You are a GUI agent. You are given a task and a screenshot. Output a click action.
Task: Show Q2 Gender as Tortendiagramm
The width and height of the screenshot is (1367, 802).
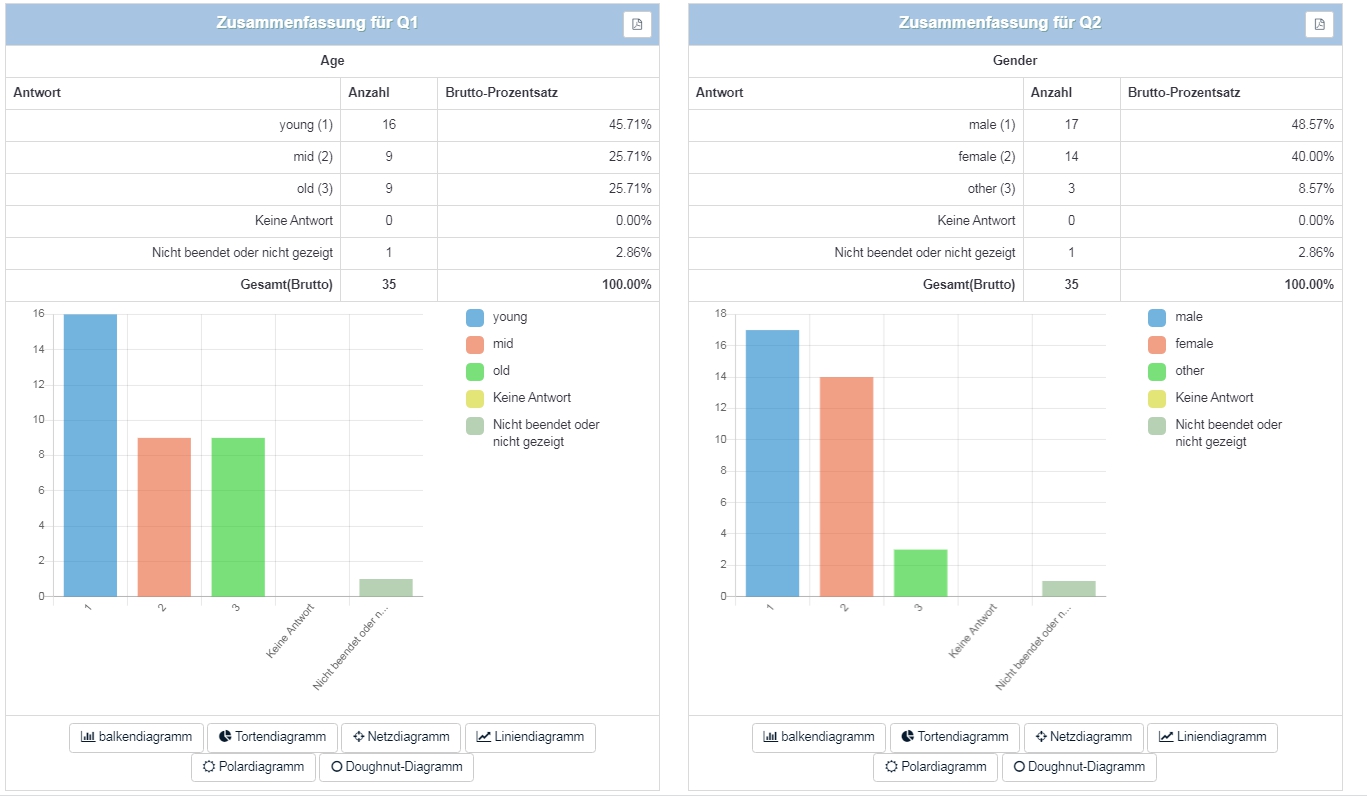coord(954,737)
